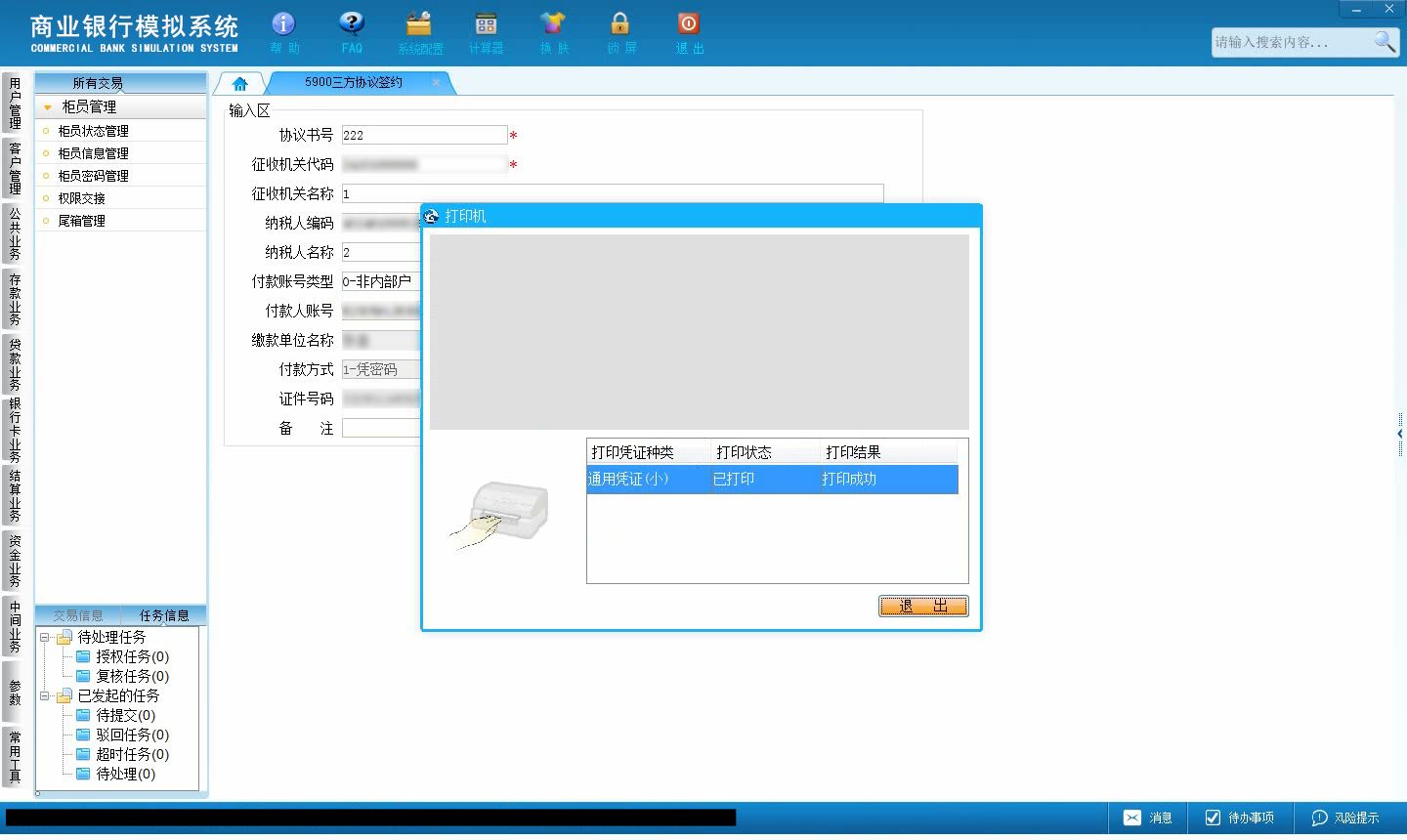Open the 消息 envelope icon in status bar
The height and width of the screenshot is (840, 1407).
point(1132,818)
